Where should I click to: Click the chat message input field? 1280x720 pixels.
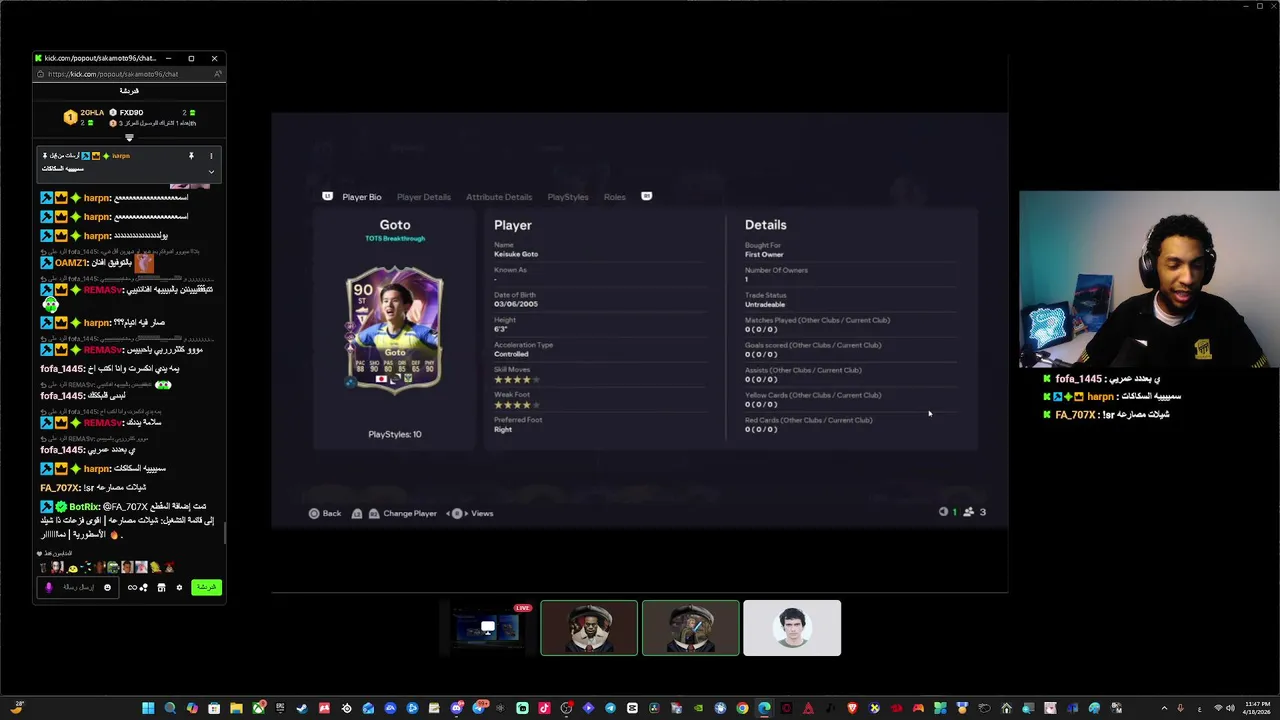[78, 587]
